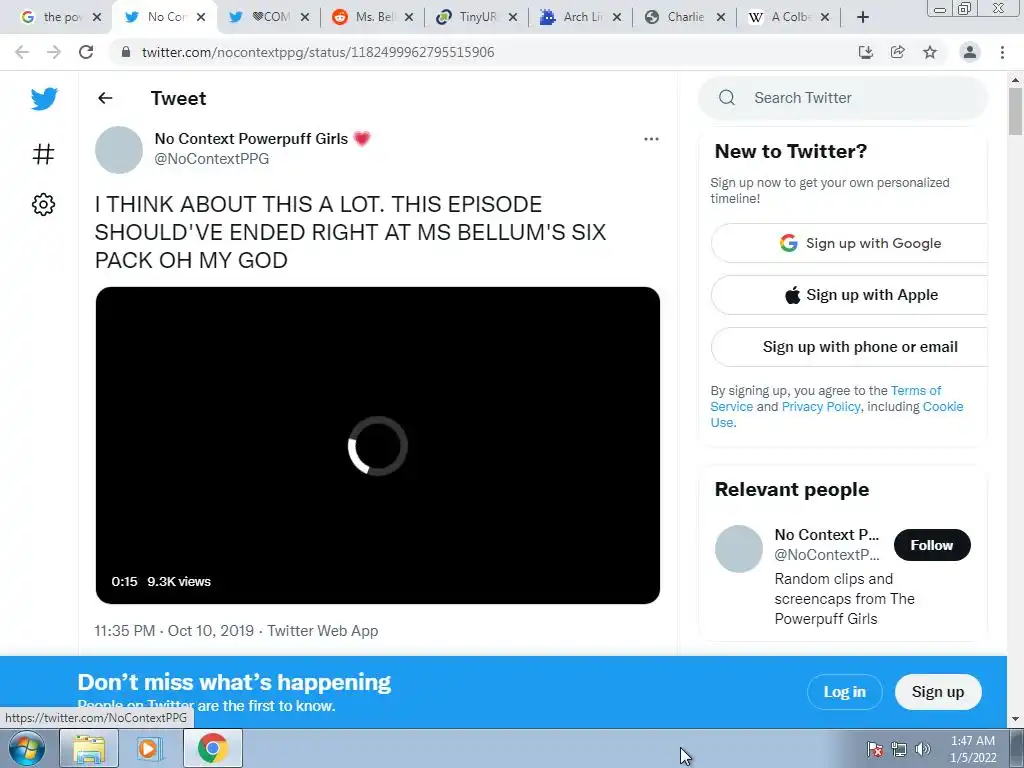
Task: Open Windows Explorer from the taskbar
Action: 89,748
